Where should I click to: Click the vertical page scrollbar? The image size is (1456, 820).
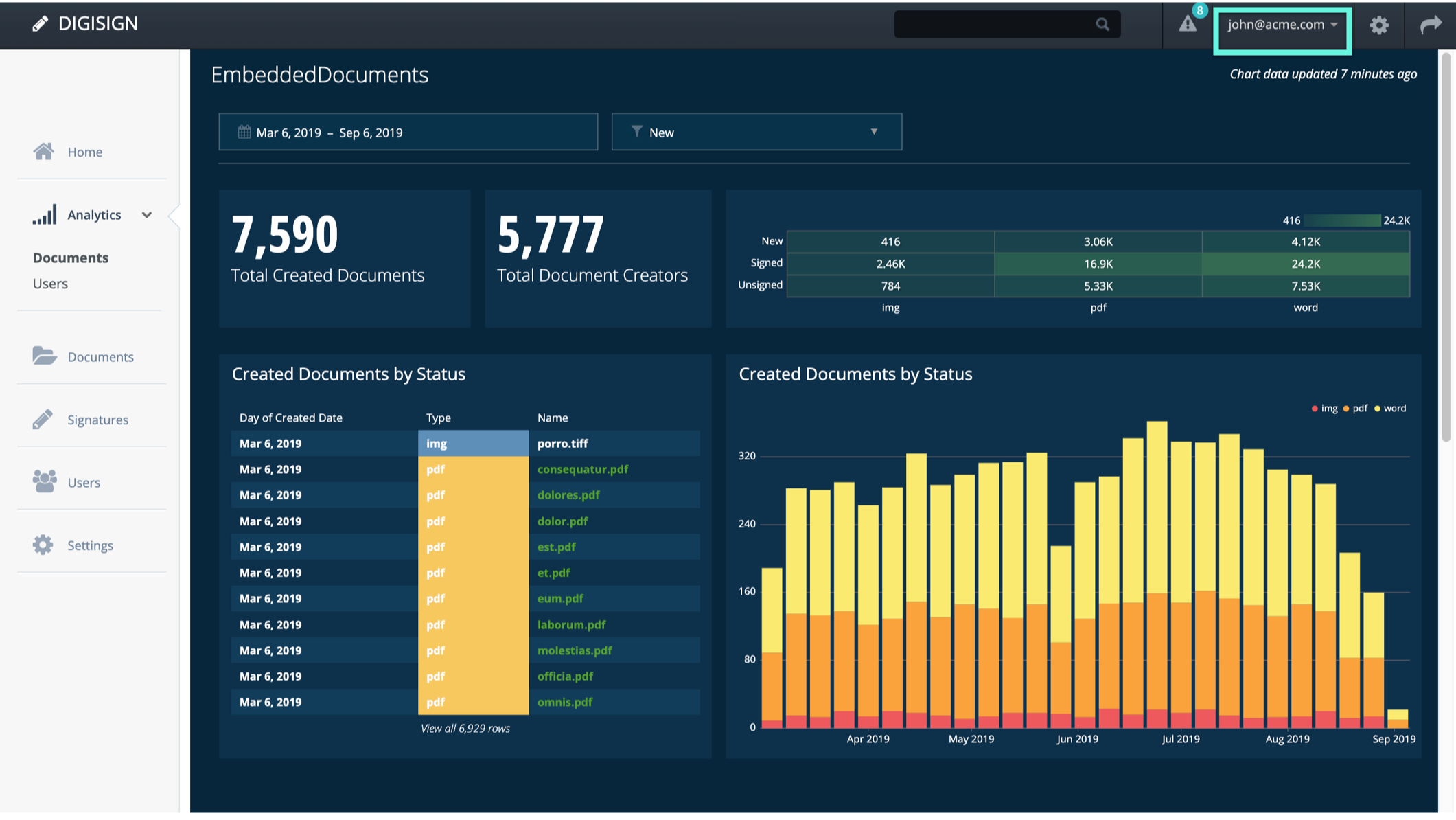1446,247
